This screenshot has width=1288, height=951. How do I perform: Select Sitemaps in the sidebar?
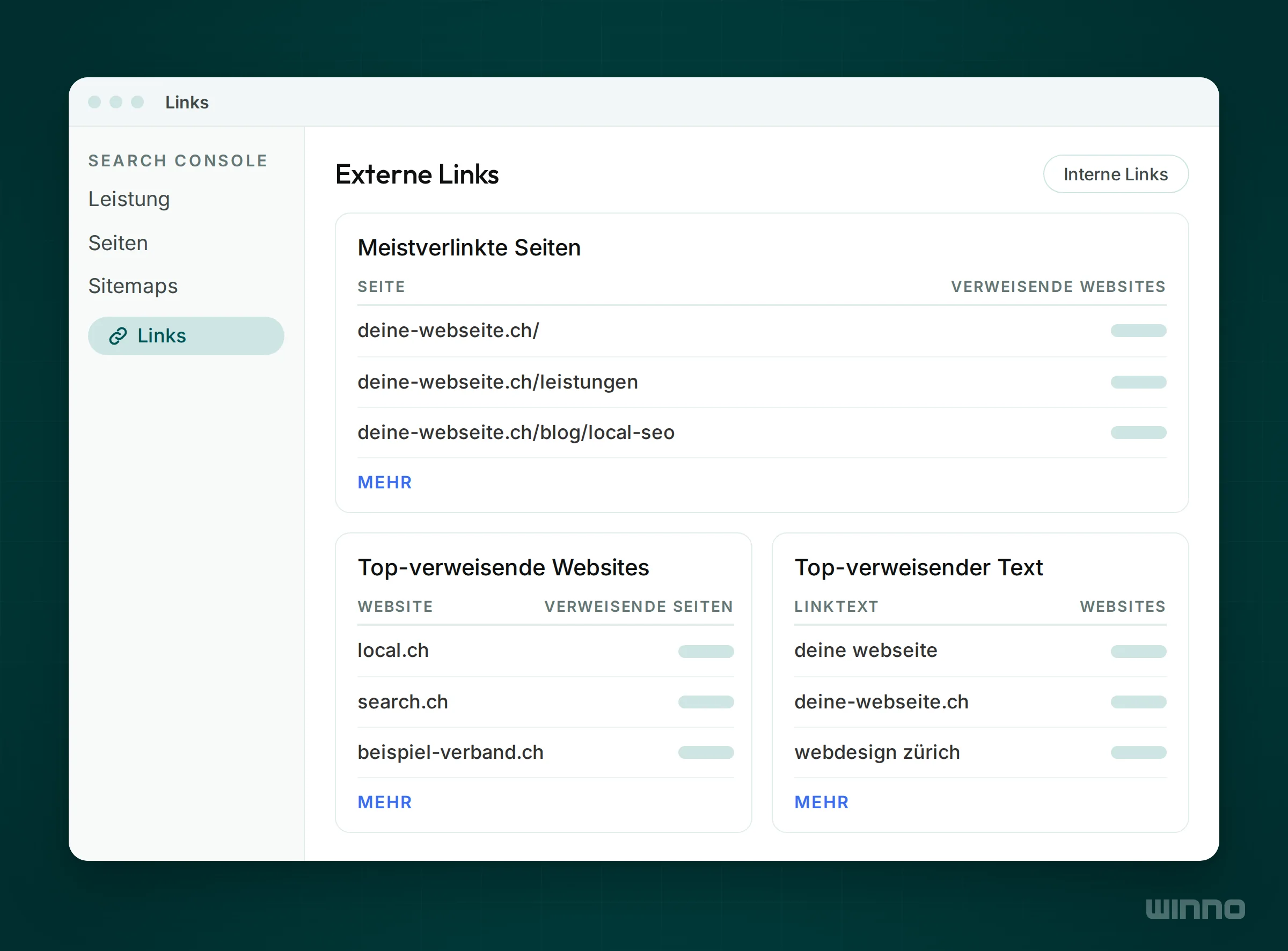(x=133, y=286)
